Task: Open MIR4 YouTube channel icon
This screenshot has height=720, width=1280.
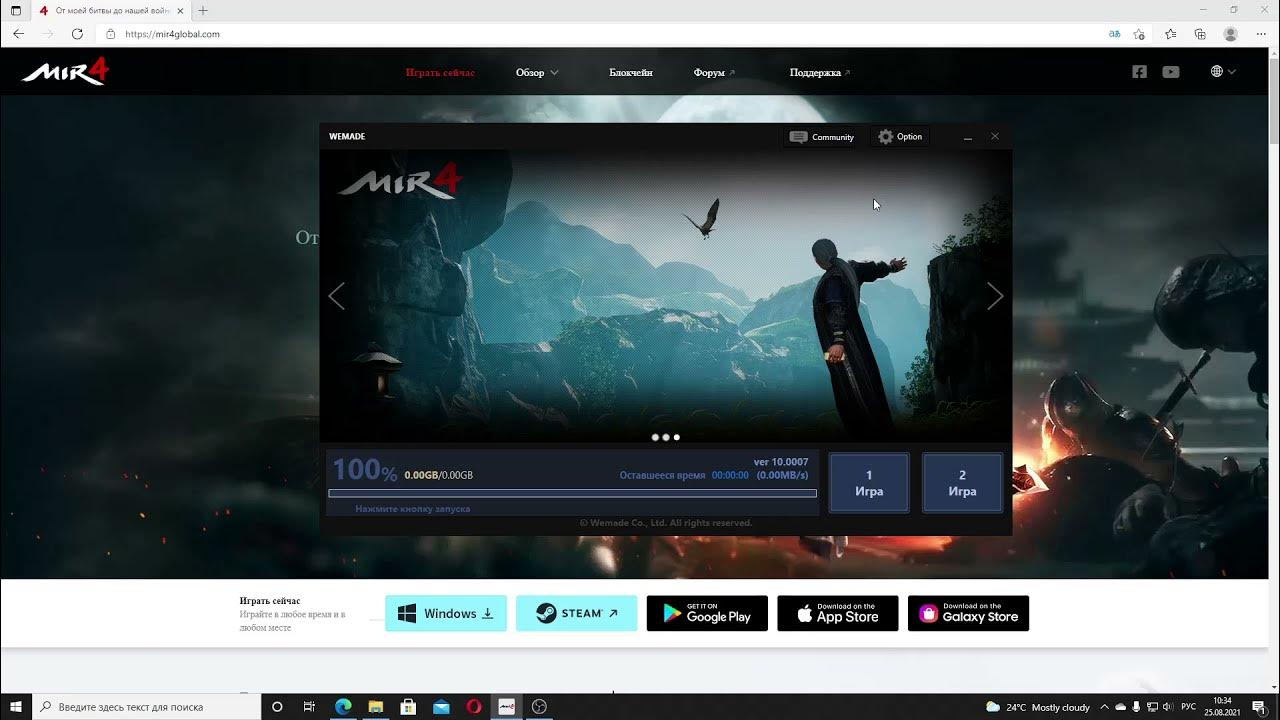Action: pos(1171,72)
